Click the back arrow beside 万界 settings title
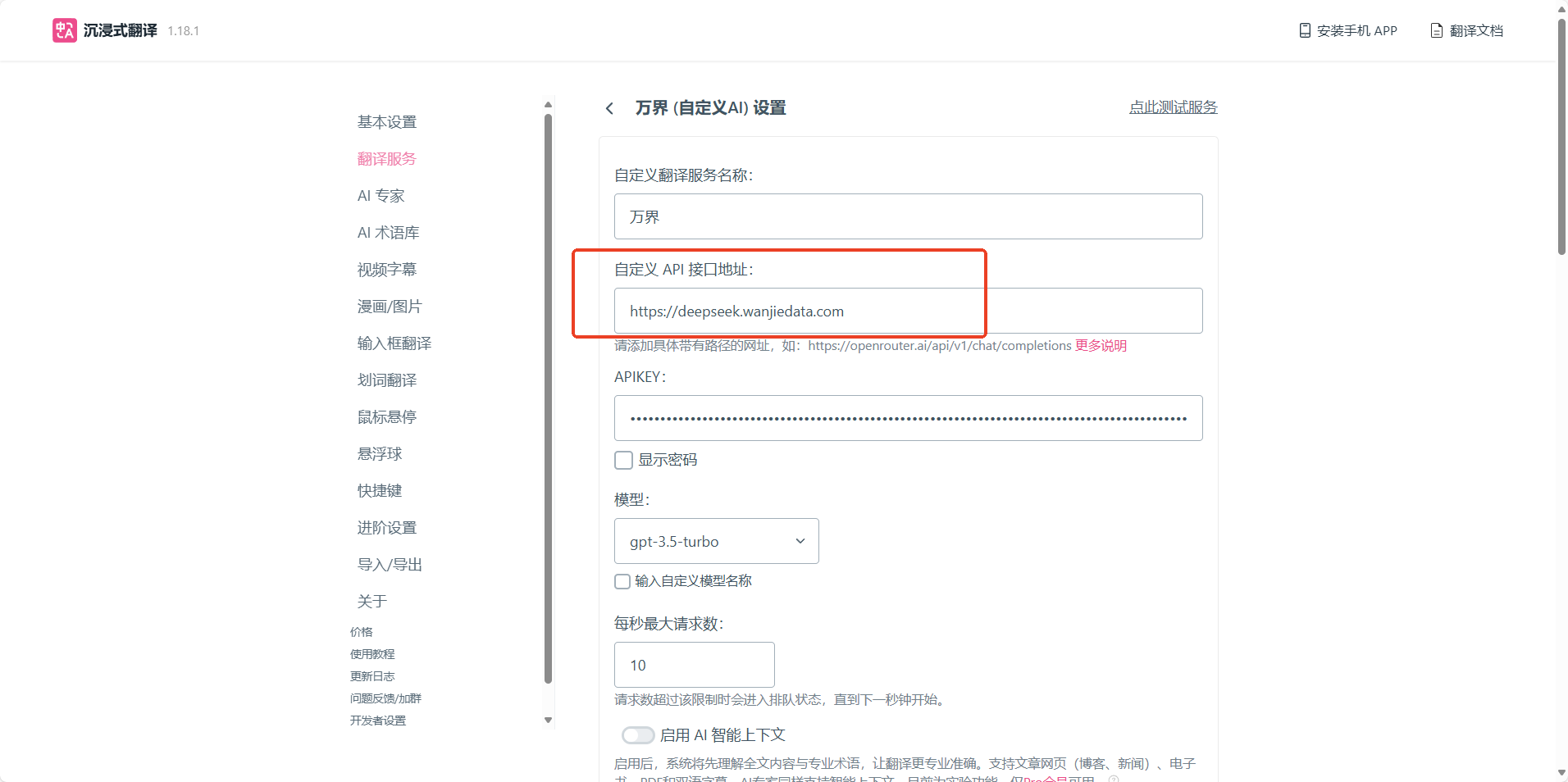Image resolution: width=1568 pixels, height=782 pixels. point(609,108)
